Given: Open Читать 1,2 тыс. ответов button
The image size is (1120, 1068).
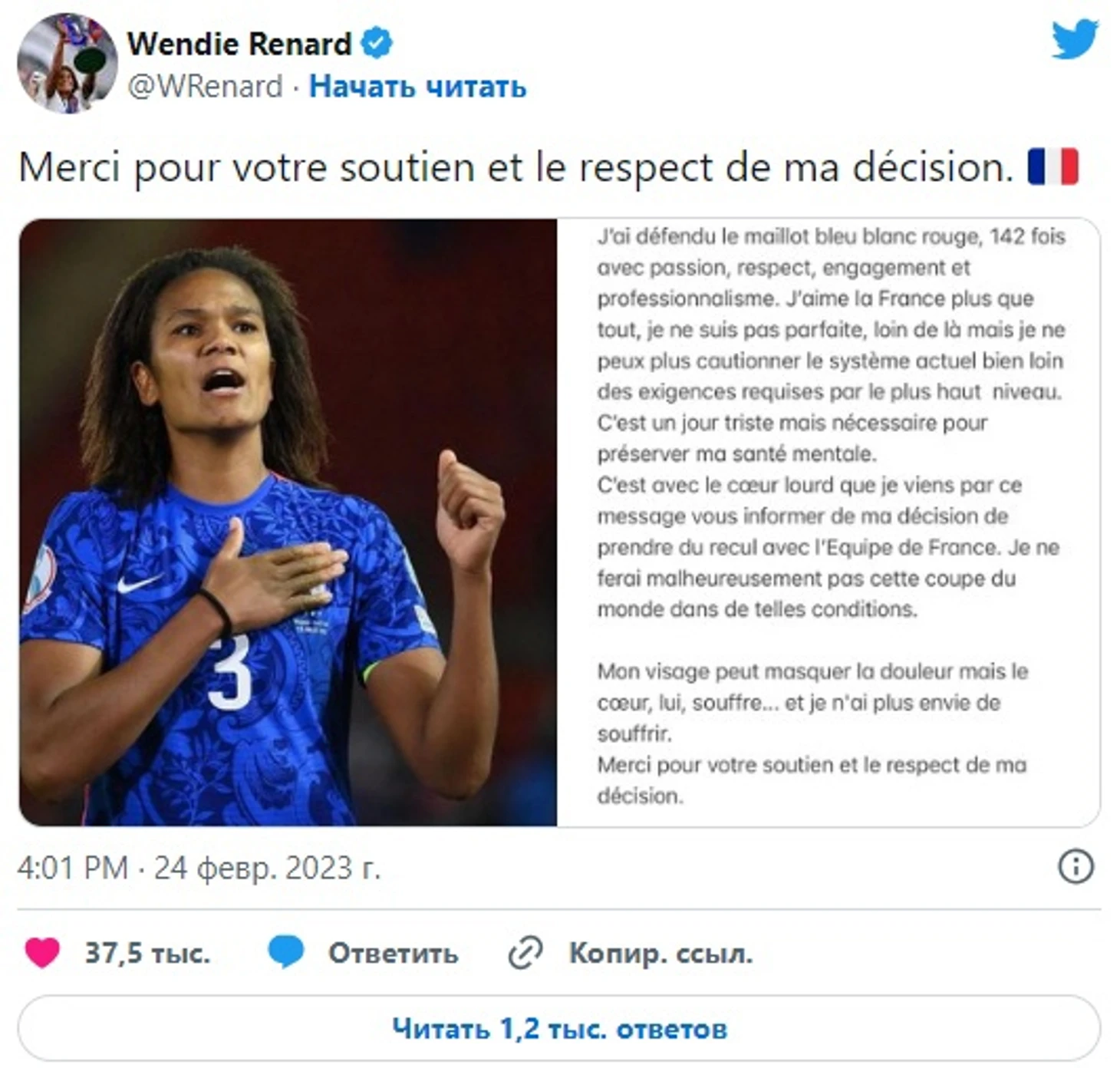Looking at the screenshot, I should pos(559,1028).
